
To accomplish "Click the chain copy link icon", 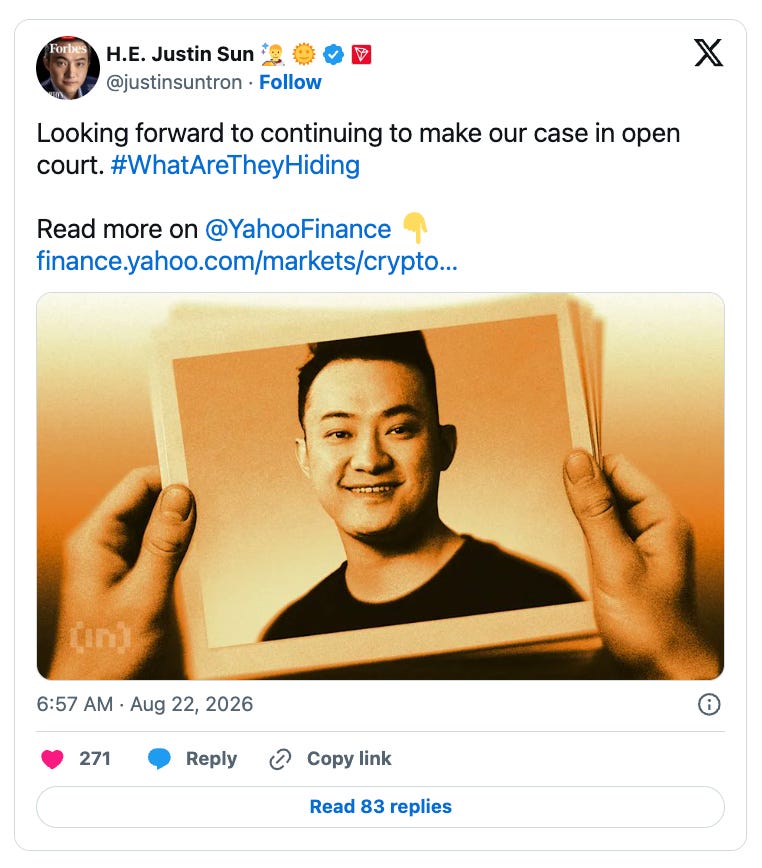I will 280,759.
